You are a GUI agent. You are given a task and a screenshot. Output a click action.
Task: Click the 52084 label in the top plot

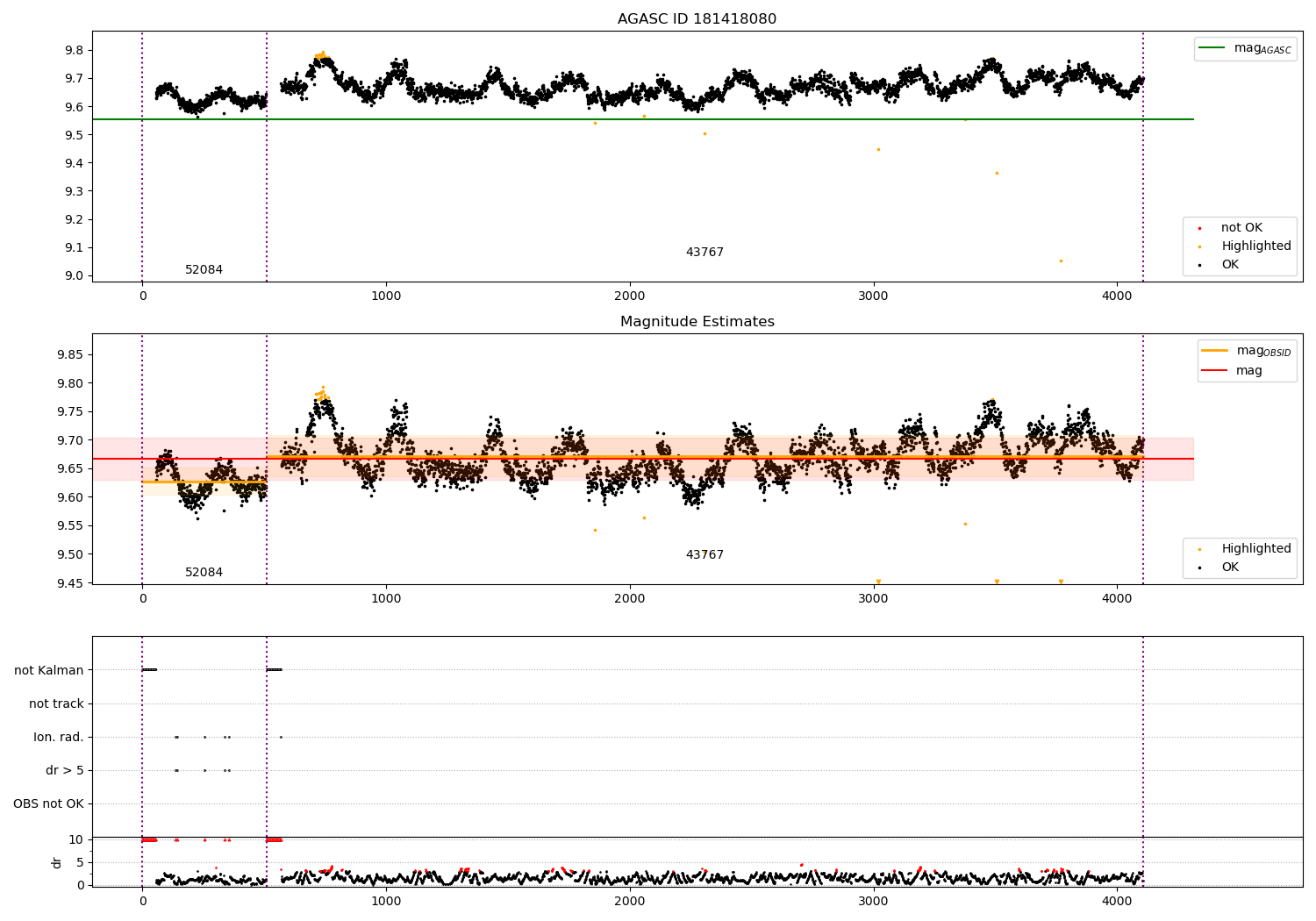(x=204, y=270)
